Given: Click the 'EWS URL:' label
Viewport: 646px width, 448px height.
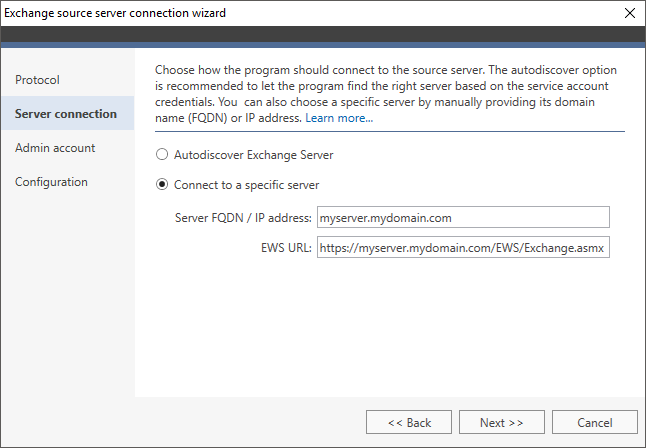Looking at the screenshot, I should click(x=286, y=248).
